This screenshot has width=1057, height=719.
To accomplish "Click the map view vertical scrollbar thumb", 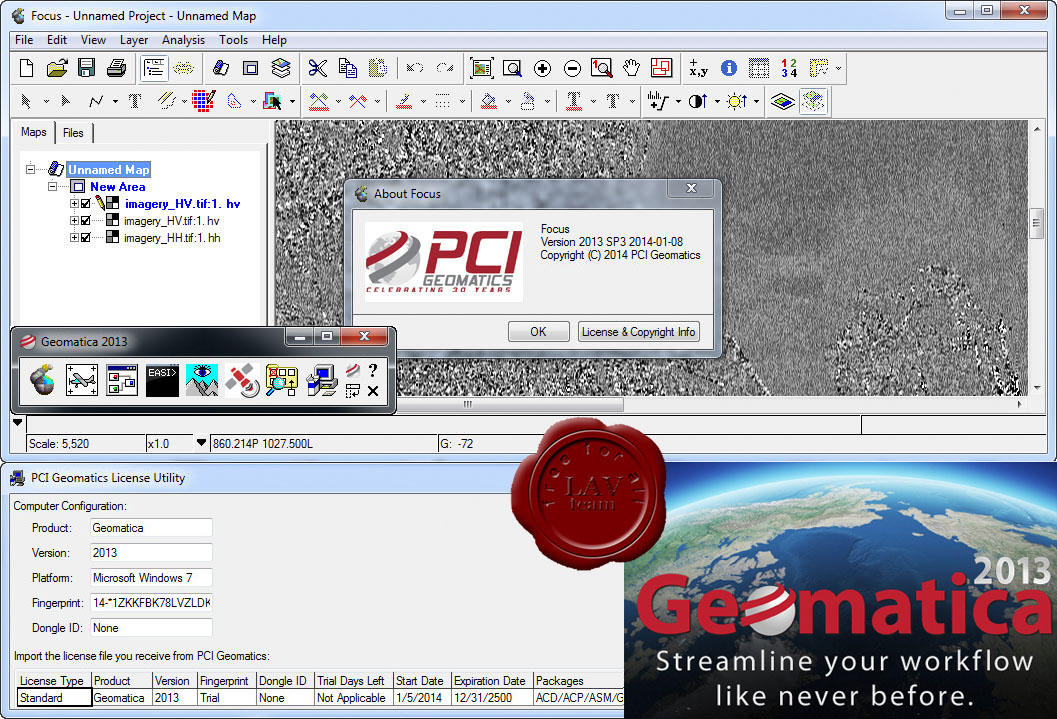I will click(1037, 224).
